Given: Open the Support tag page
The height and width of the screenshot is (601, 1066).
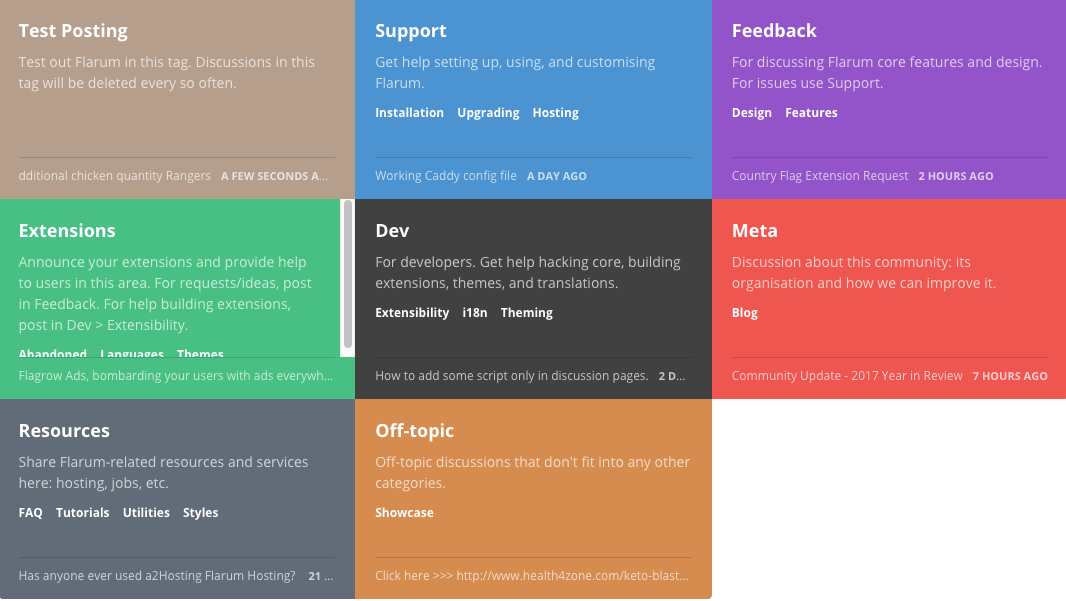Looking at the screenshot, I should pyautogui.click(x=411, y=30).
